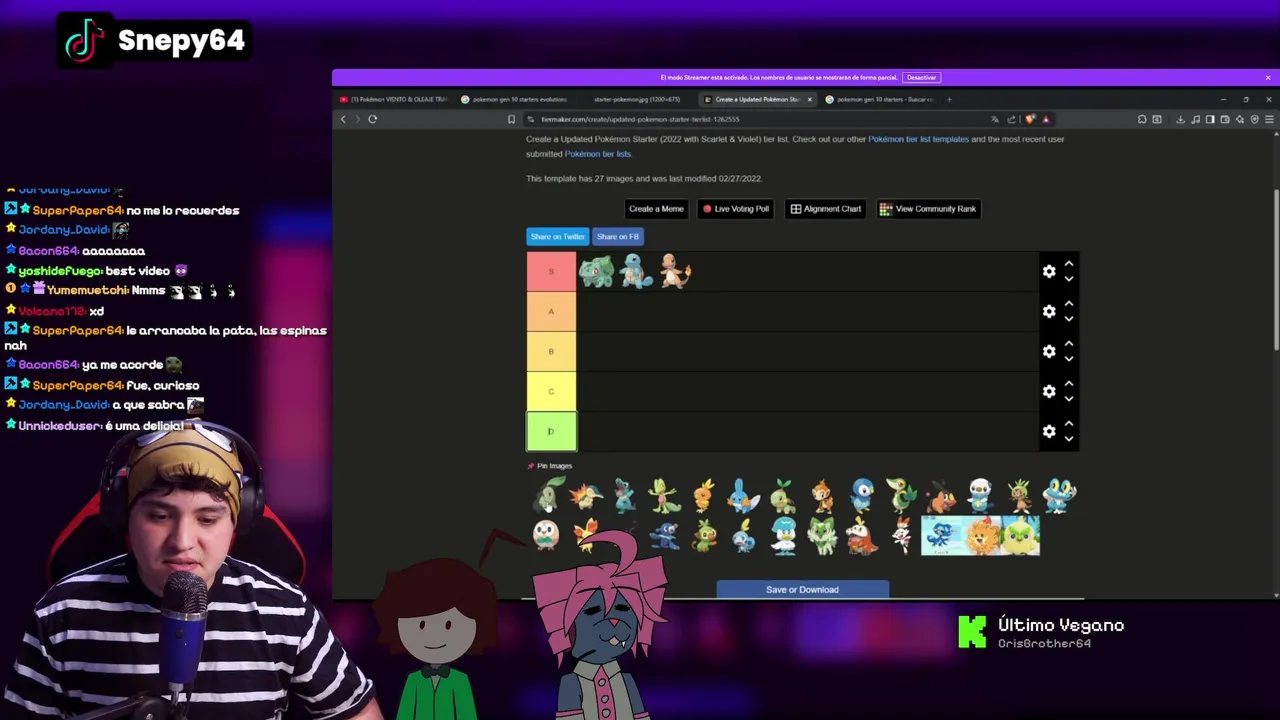Click the green D tier label
Image resolution: width=1280 pixels, height=720 pixels.
pyautogui.click(x=551, y=431)
